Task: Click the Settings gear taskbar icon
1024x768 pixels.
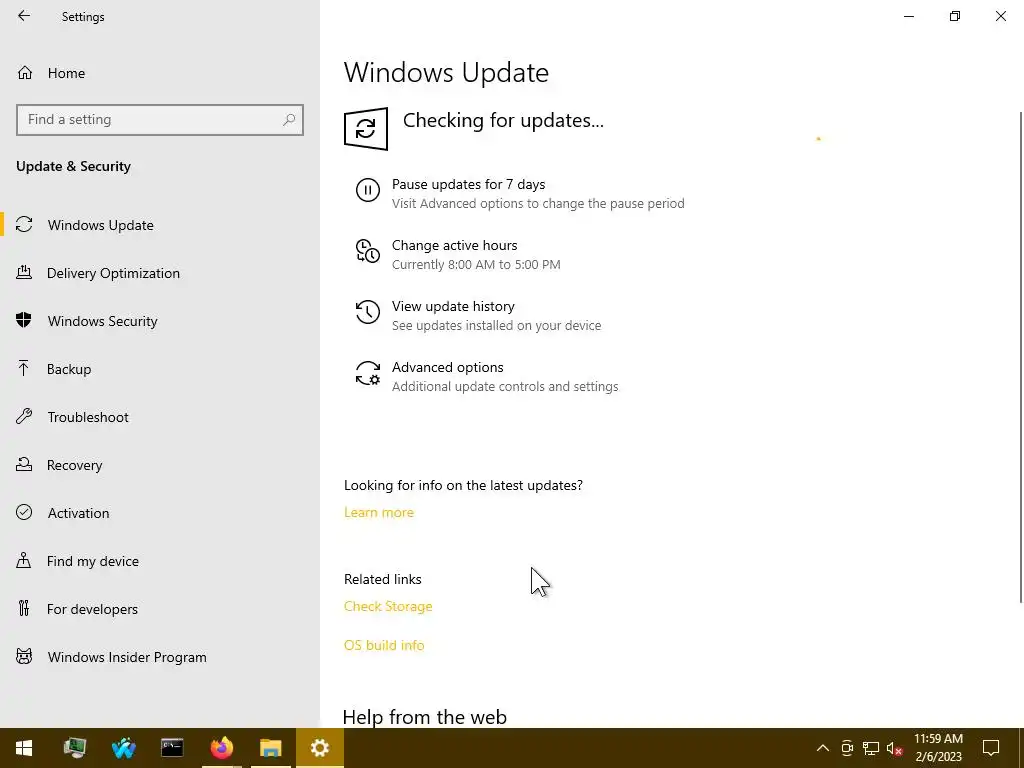Action: tap(320, 748)
